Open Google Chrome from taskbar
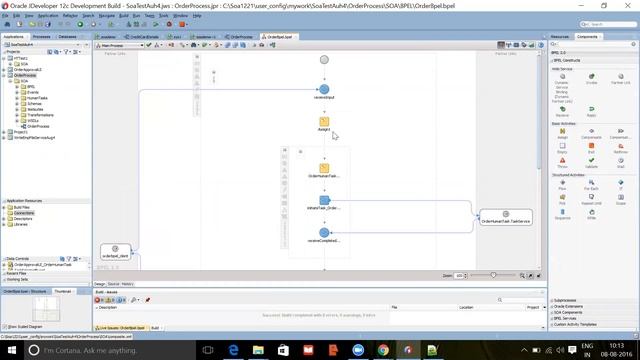This screenshot has height=360, width=640. pos(383,350)
